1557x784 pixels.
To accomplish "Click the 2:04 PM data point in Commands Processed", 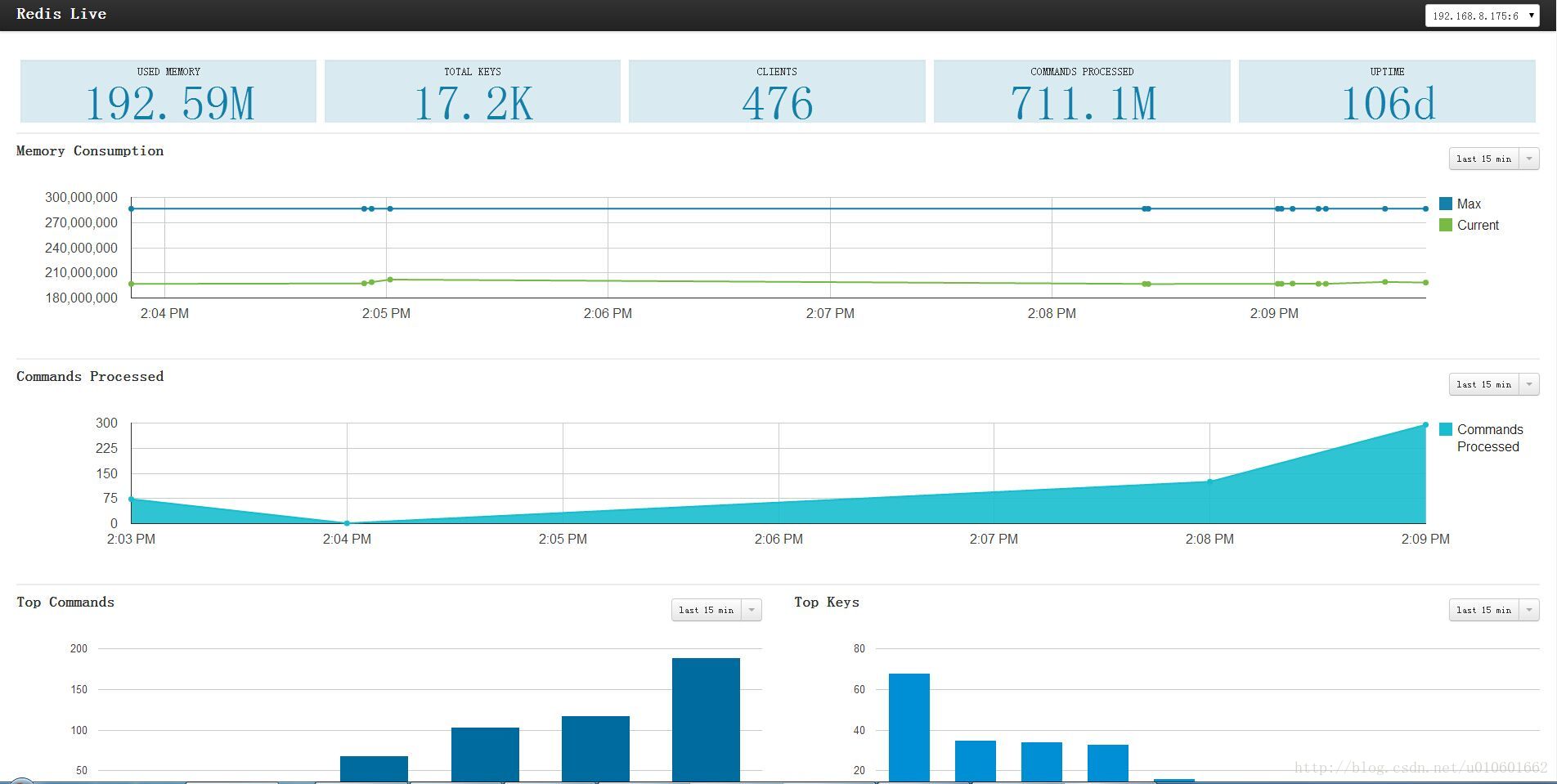I will click(x=347, y=523).
